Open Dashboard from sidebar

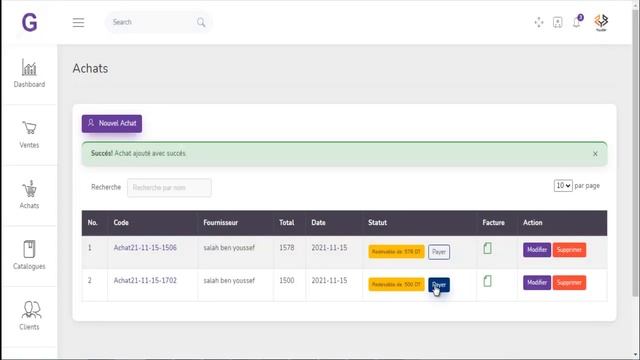(x=29, y=74)
